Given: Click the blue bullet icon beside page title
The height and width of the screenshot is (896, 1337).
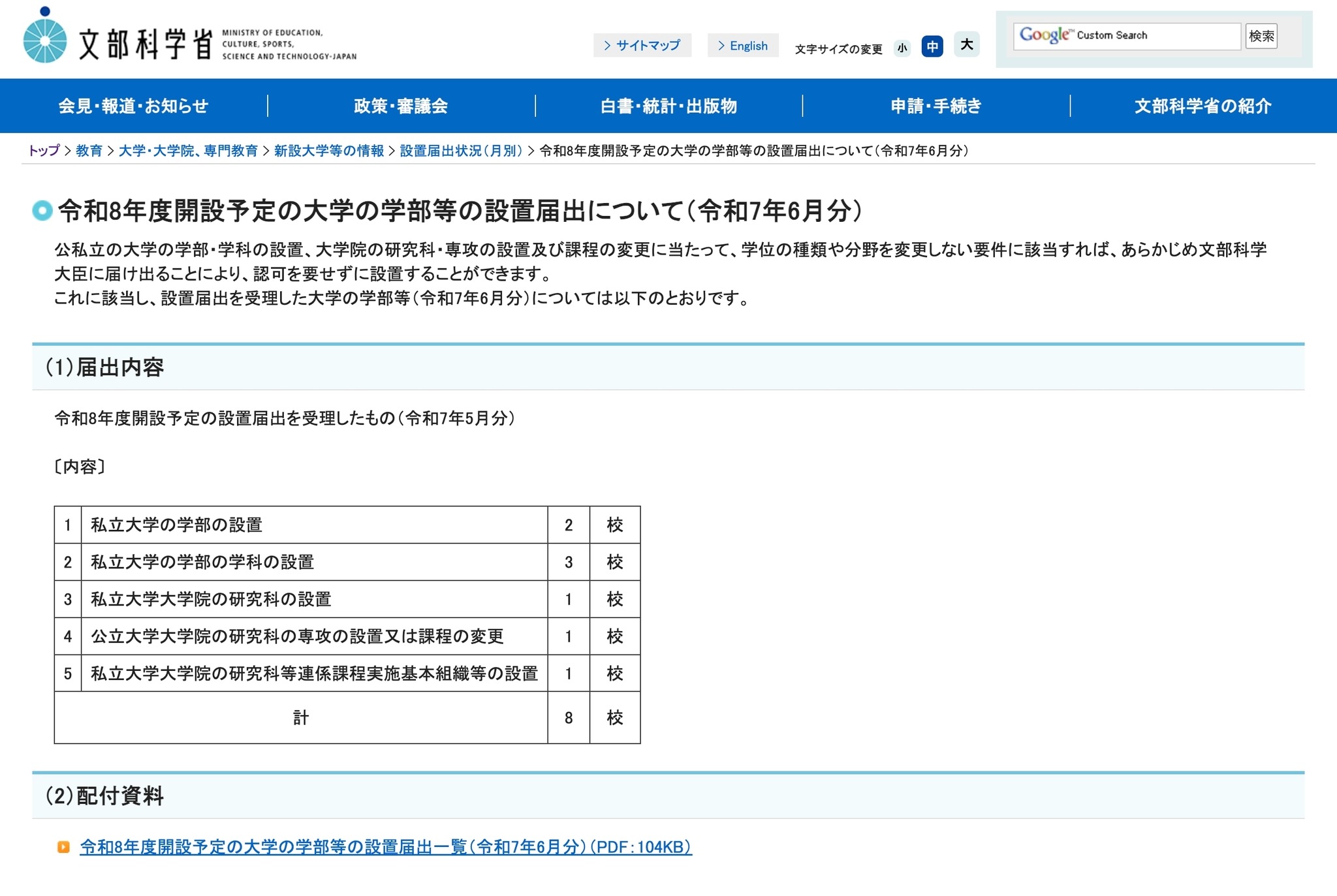Looking at the screenshot, I should (41, 209).
